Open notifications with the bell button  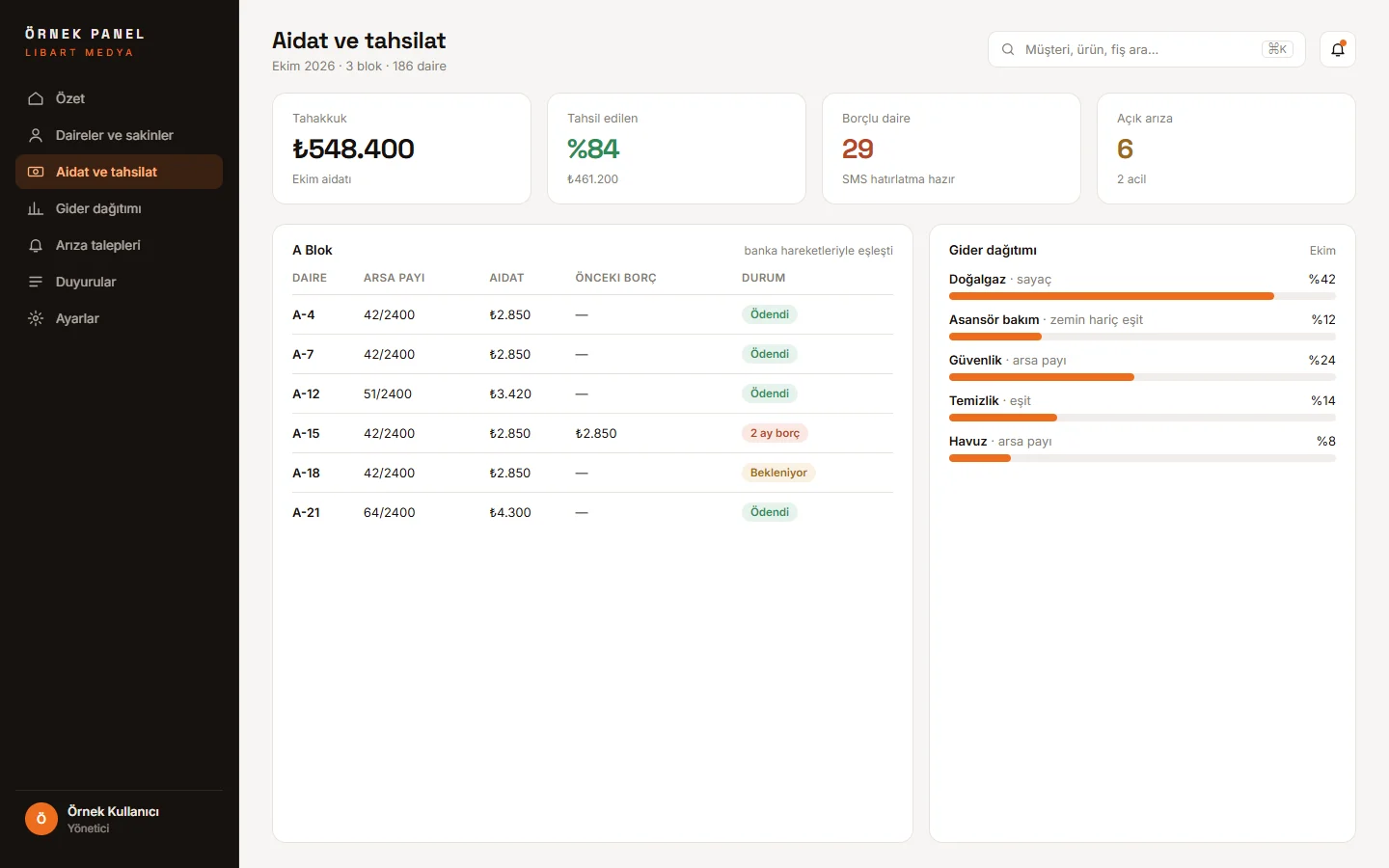point(1338,49)
